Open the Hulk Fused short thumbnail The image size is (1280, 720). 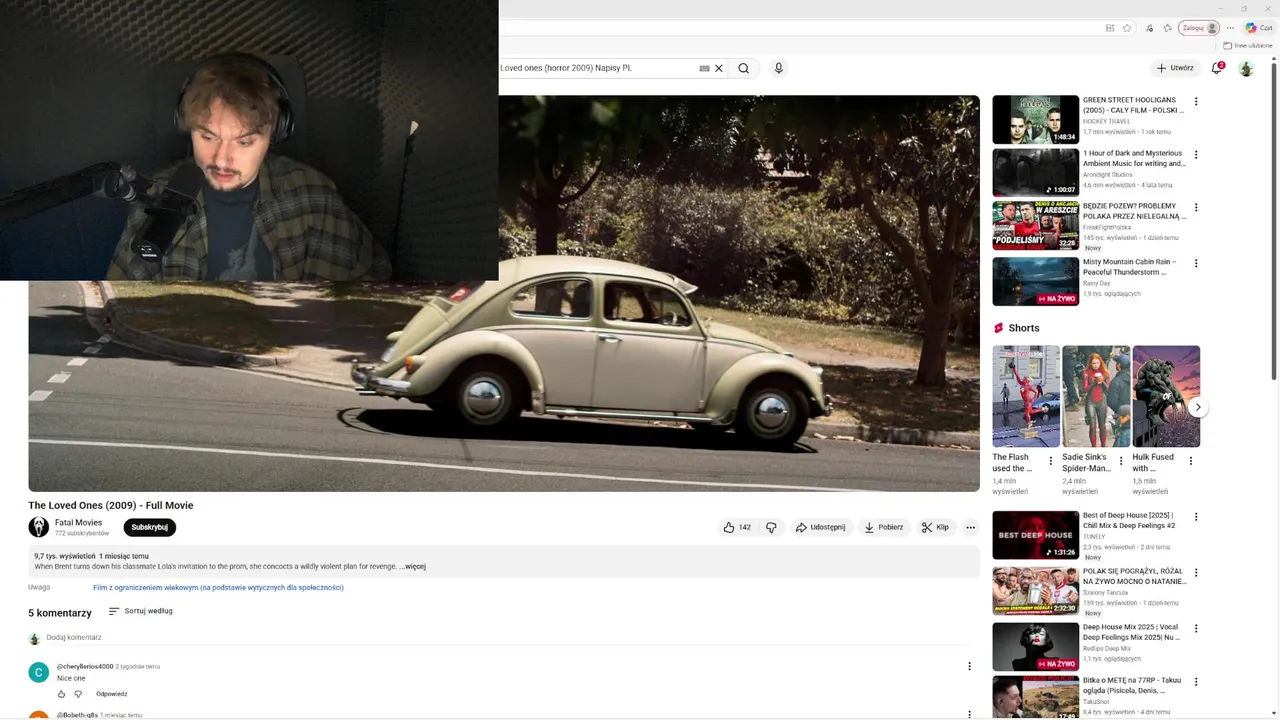1166,397
